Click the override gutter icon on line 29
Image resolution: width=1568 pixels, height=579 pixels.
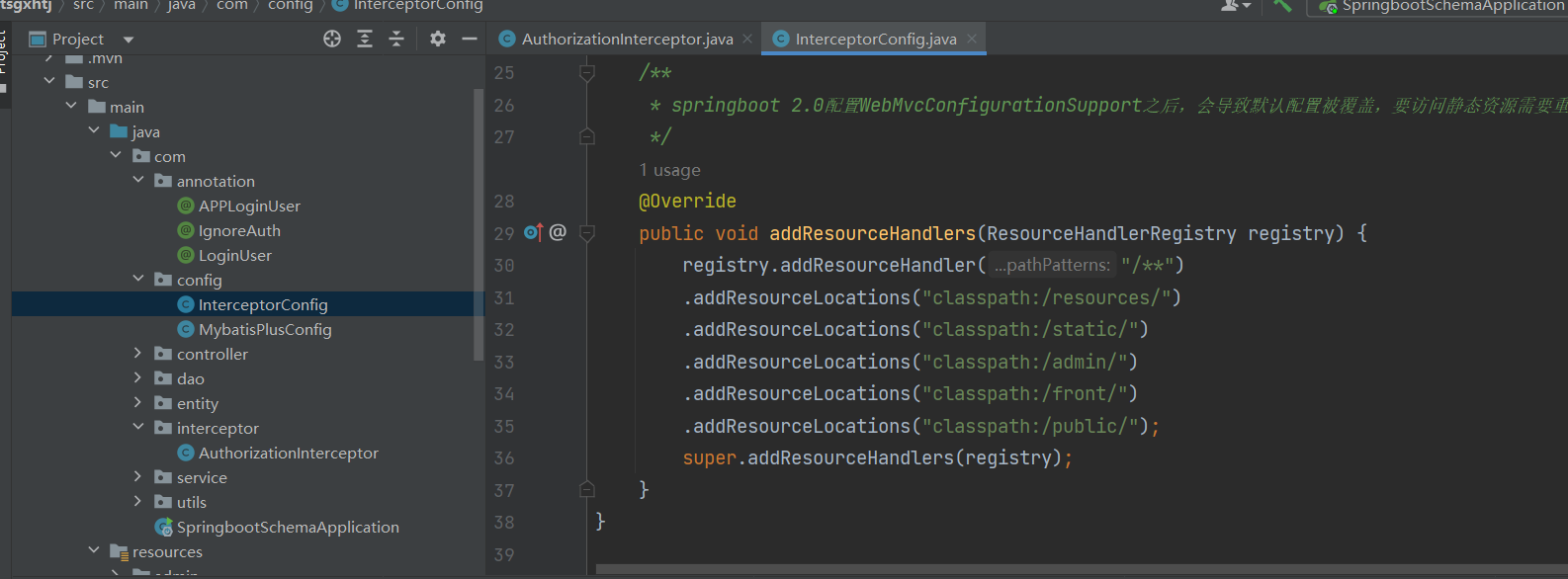coord(534,233)
